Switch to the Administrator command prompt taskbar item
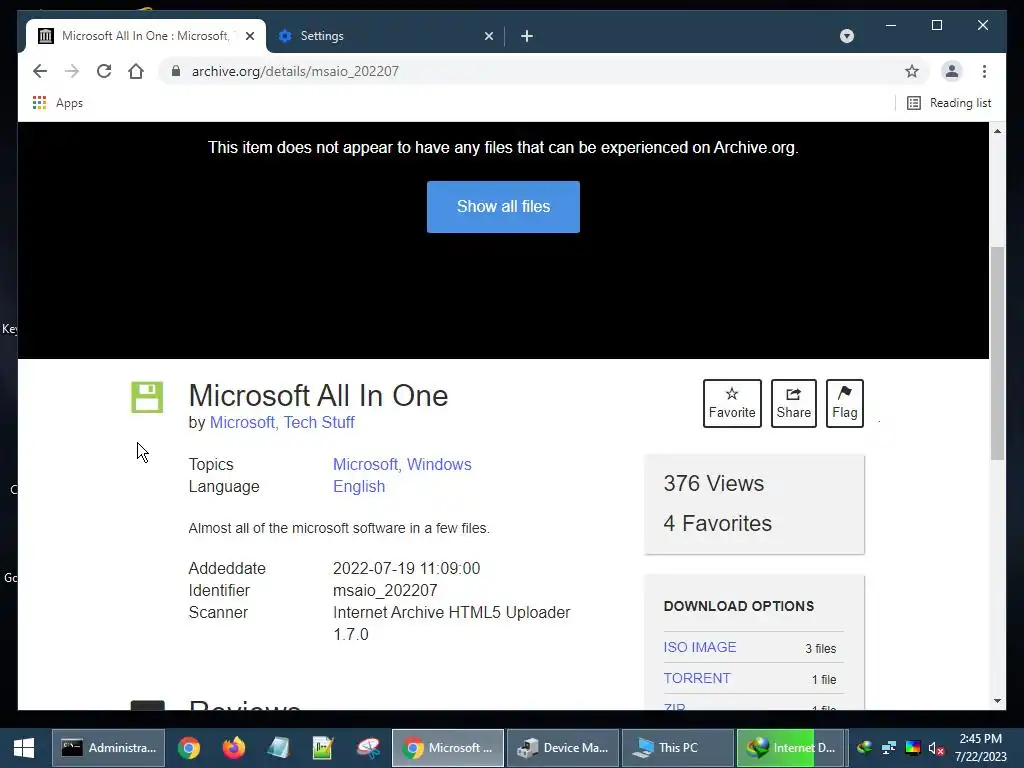The width and height of the screenshot is (1024, 768). (x=108, y=748)
